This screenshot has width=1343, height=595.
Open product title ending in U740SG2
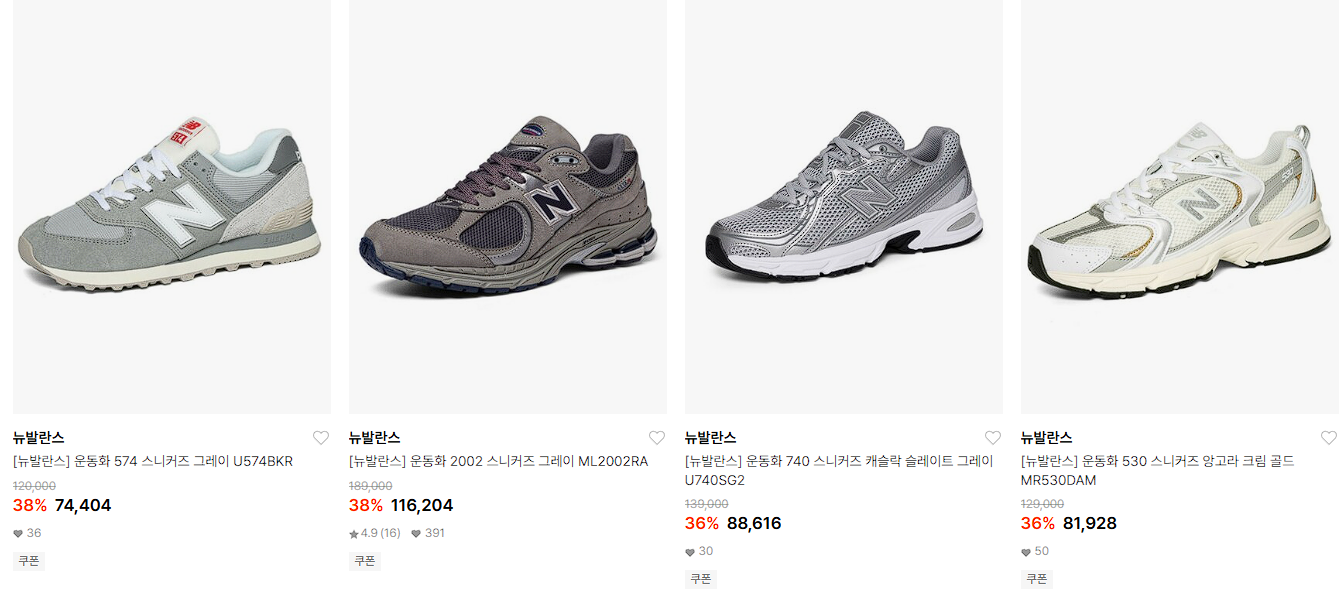pyautogui.click(x=840, y=471)
